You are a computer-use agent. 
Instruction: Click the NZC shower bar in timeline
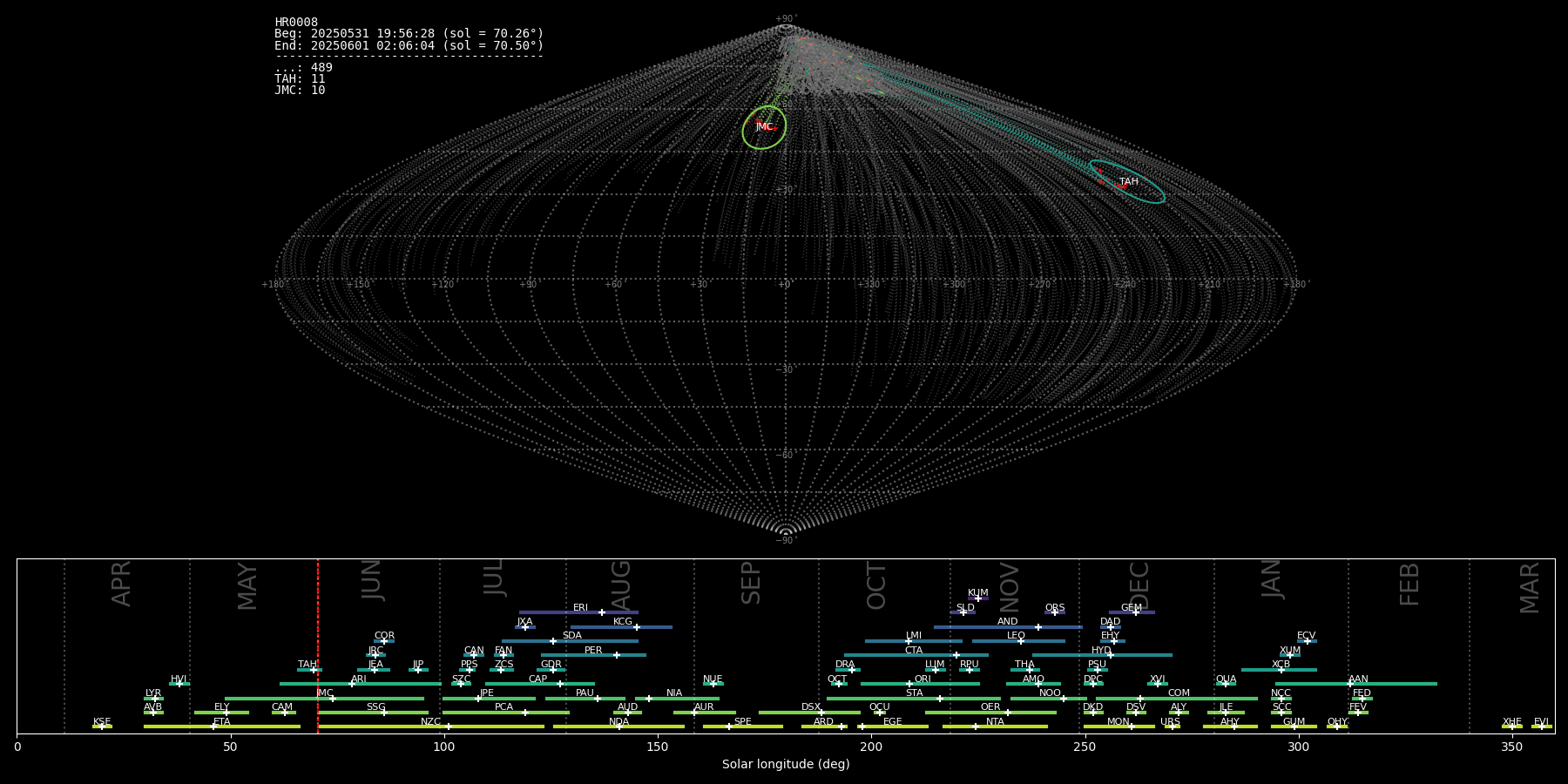(431, 727)
